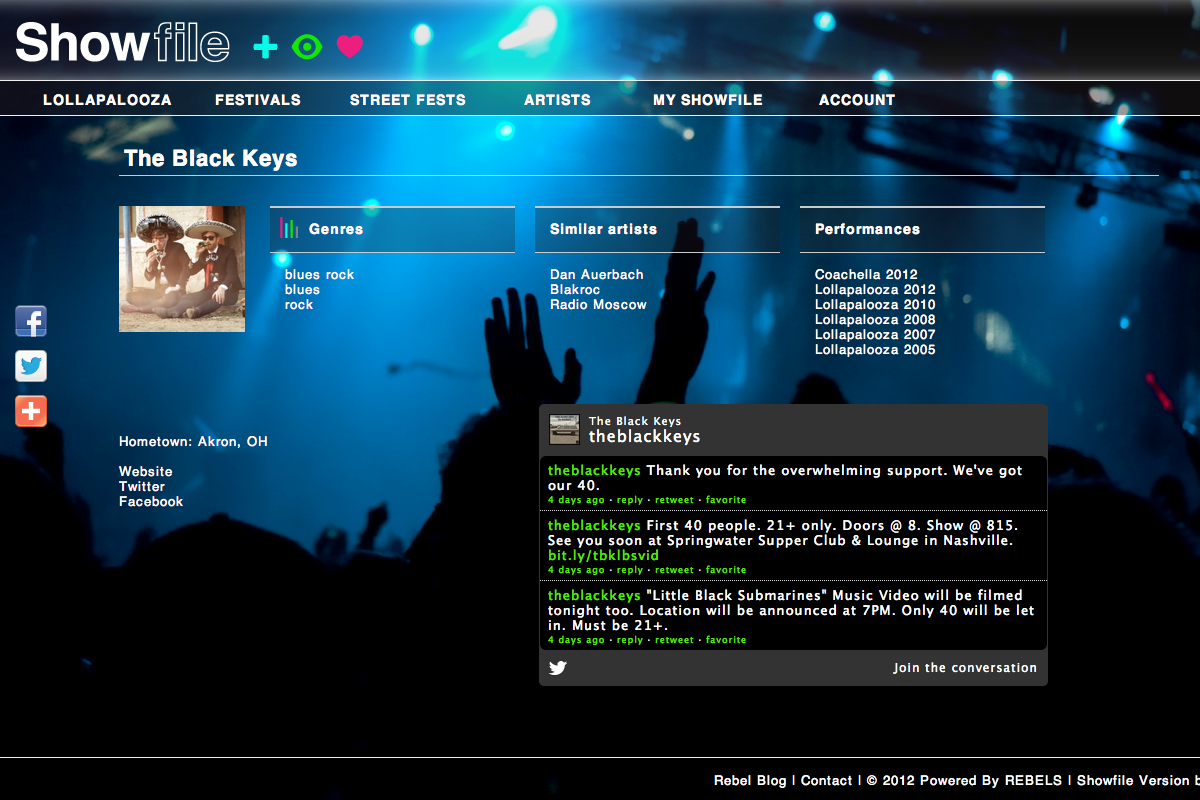The image size is (1200, 800).
Task: Click the REBELS footer link
Action: 1033,781
